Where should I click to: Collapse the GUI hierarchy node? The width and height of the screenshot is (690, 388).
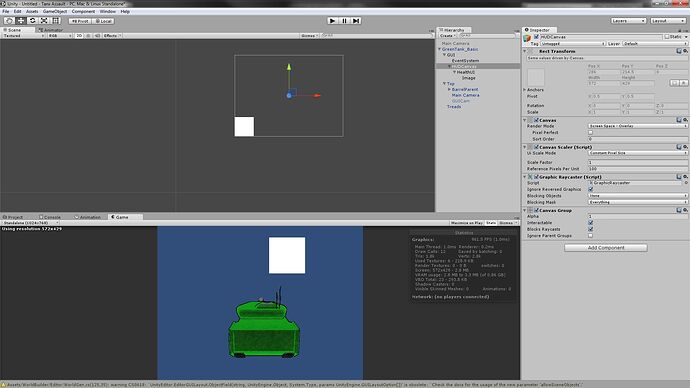tap(444, 55)
